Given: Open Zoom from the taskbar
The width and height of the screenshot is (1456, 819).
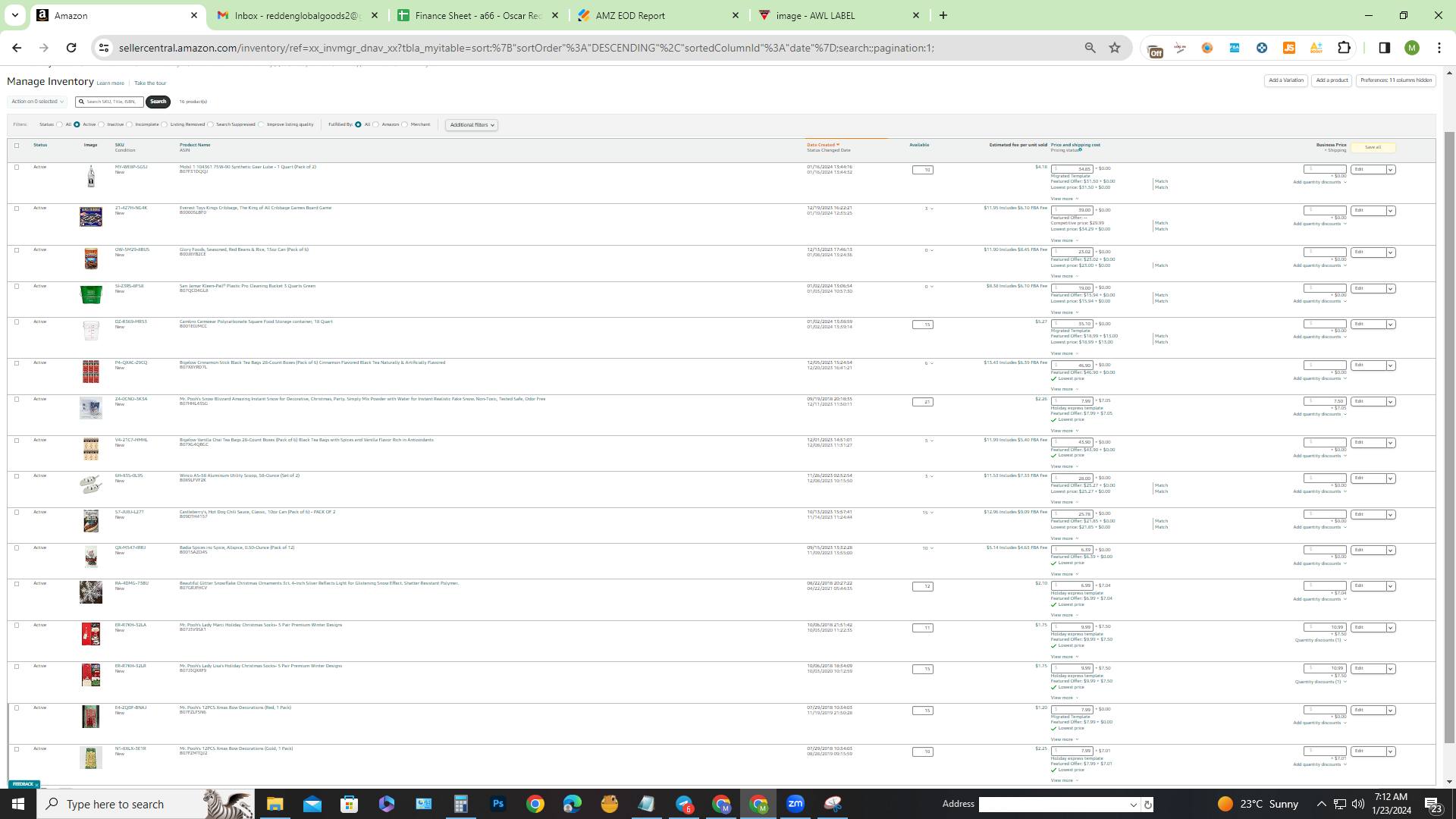Looking at the screenshot, I should click(795, 804).
